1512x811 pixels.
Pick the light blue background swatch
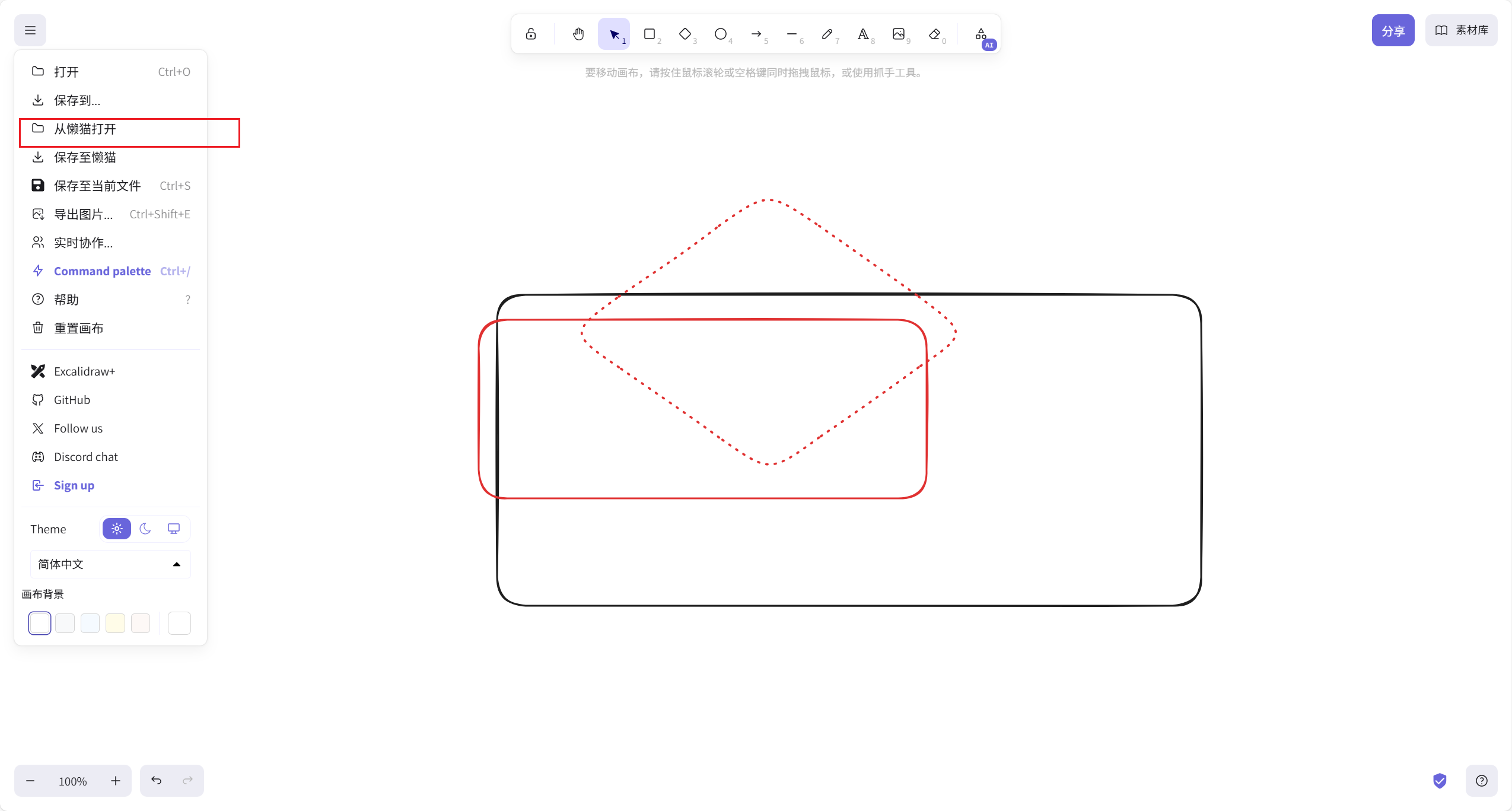(90, 623)
